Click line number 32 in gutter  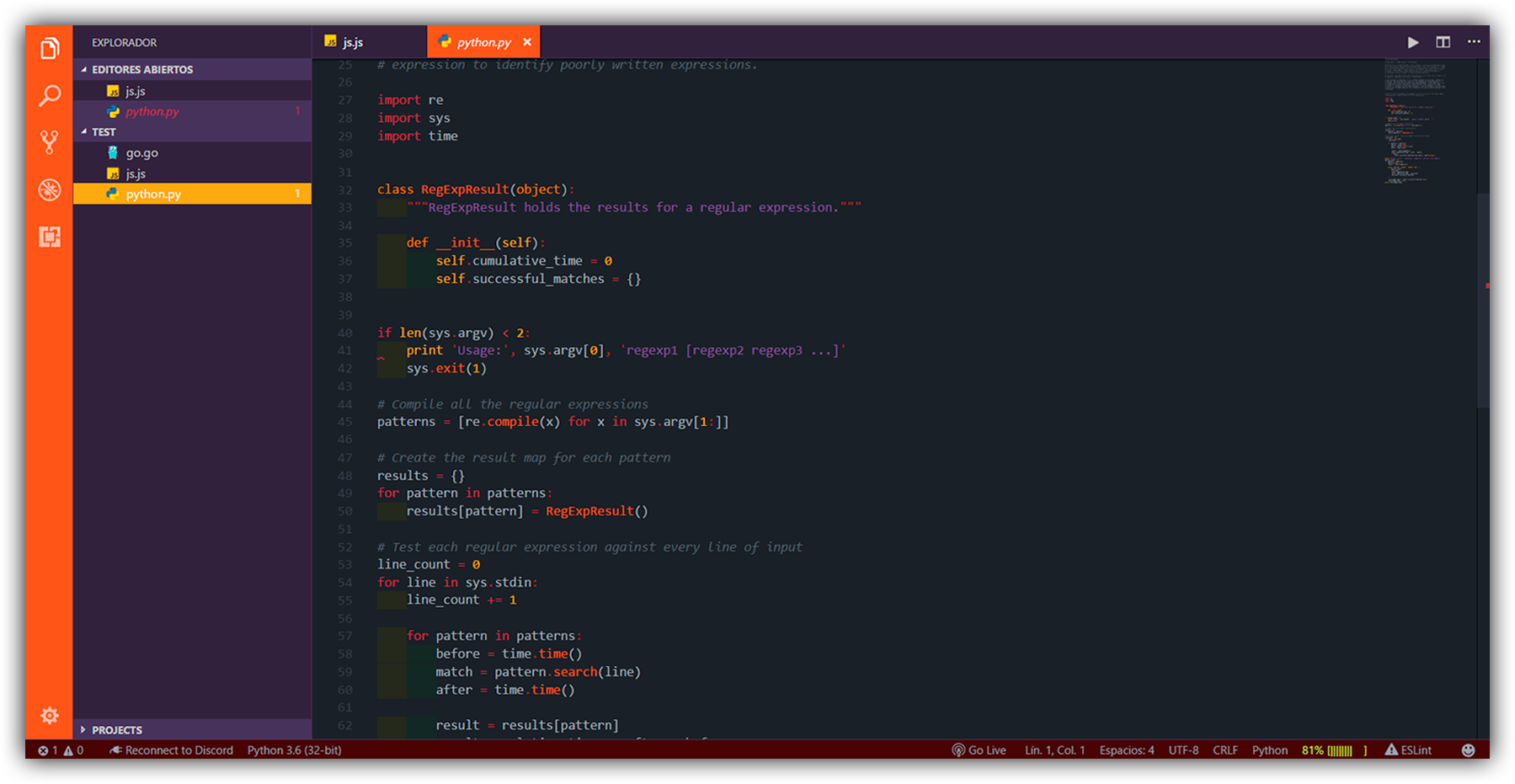tap(345, 189)
